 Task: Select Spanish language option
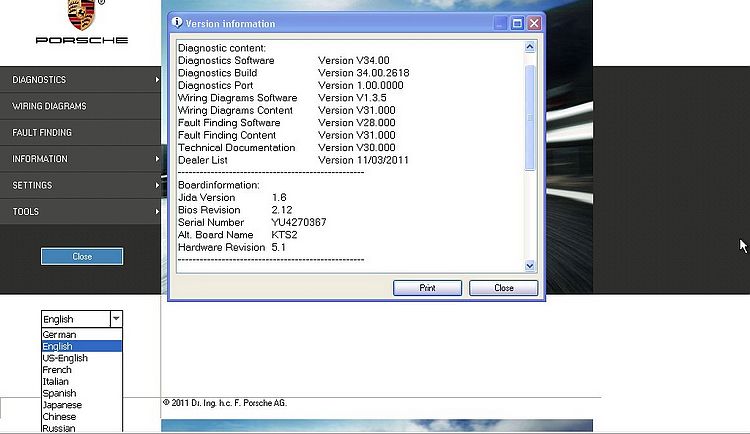[82, 393]
